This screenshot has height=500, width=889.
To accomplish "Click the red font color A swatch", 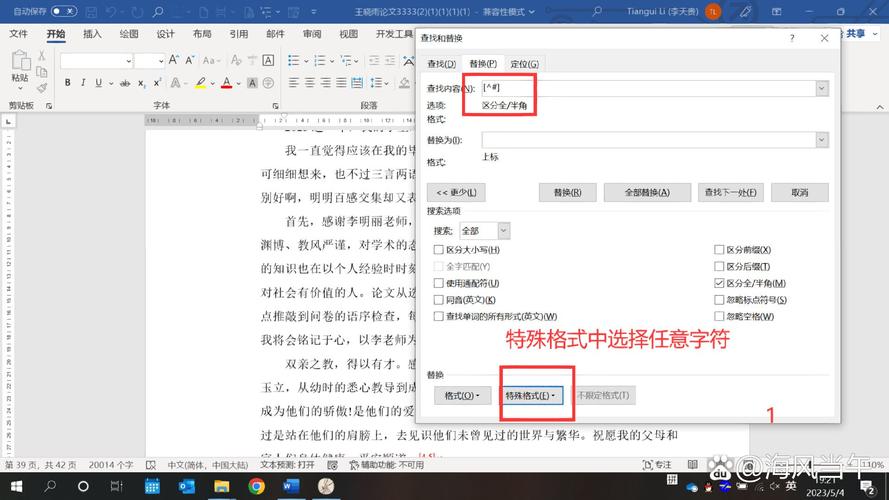I will point(227,83).
